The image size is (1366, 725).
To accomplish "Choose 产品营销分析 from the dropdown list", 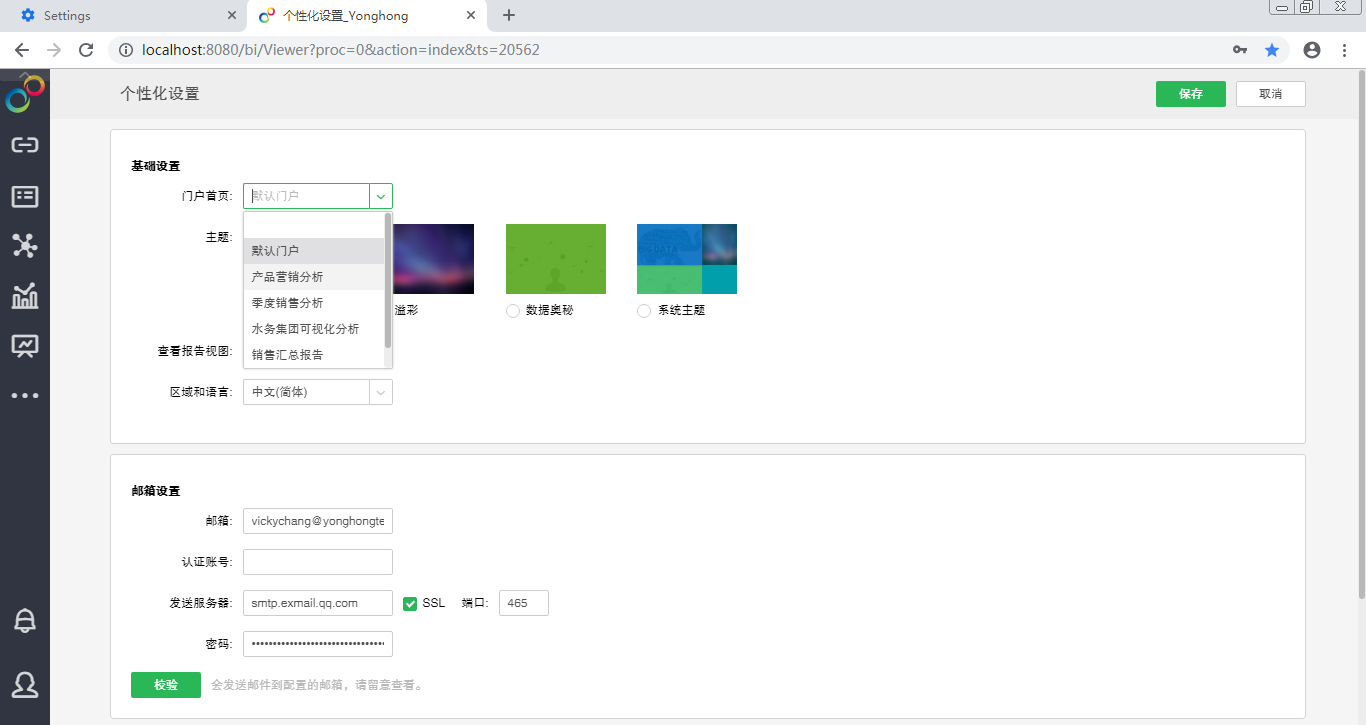I will click(288, 277).
